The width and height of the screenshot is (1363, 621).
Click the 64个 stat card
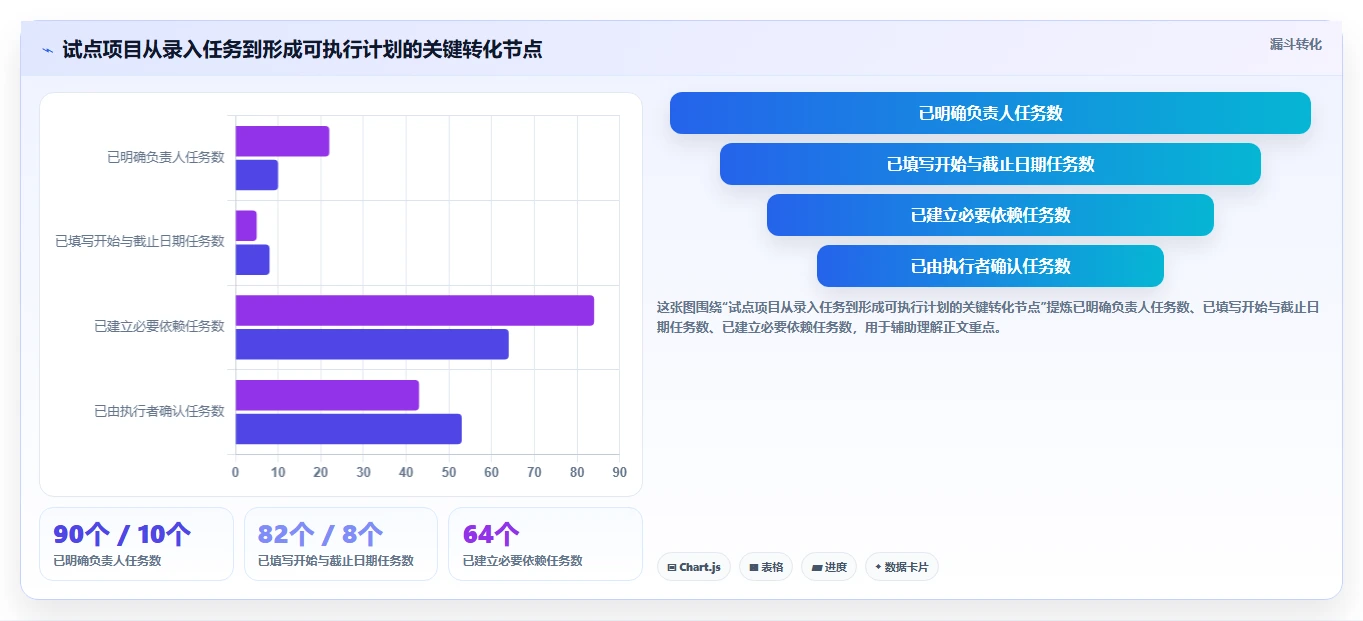pyautogui.click(x=545, y=544)
